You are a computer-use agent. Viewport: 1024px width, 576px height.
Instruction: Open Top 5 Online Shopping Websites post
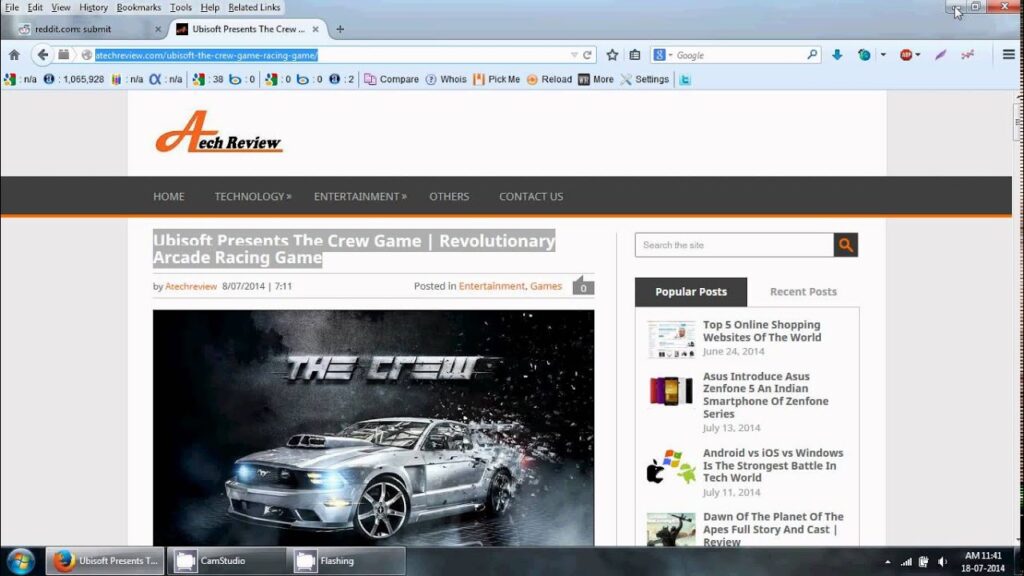click(x=762, y=331)
